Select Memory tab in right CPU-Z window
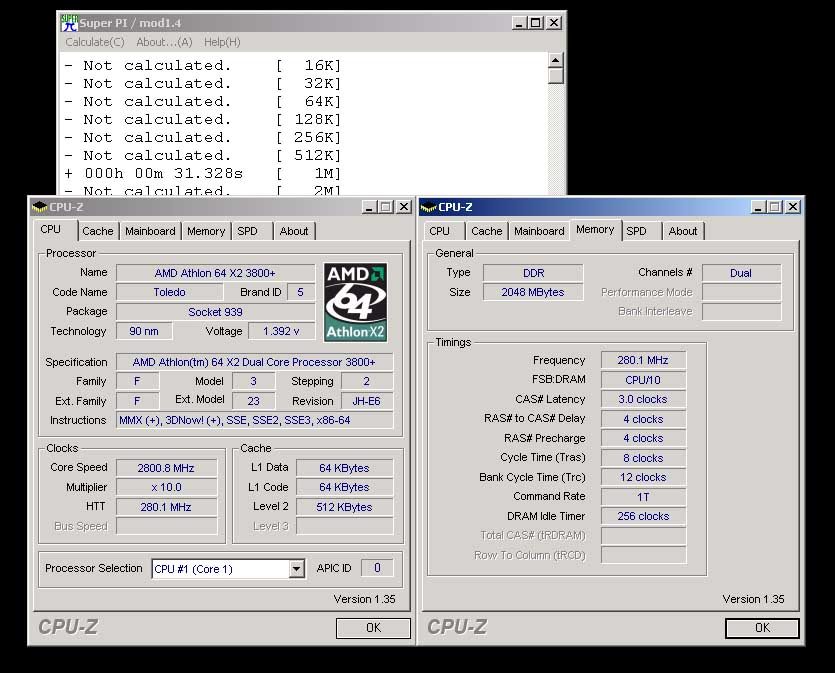 [595, 229]
